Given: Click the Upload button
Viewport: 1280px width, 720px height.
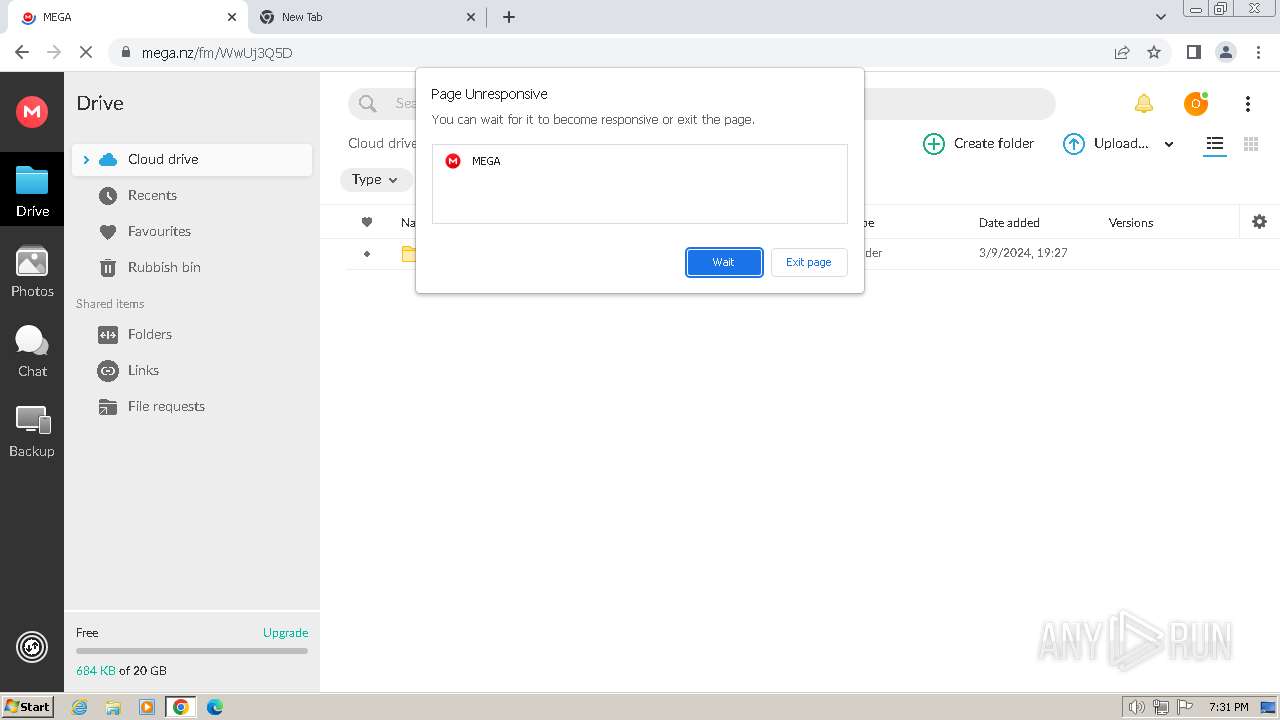Looking at the screenshot, I should click(1106, 144).
